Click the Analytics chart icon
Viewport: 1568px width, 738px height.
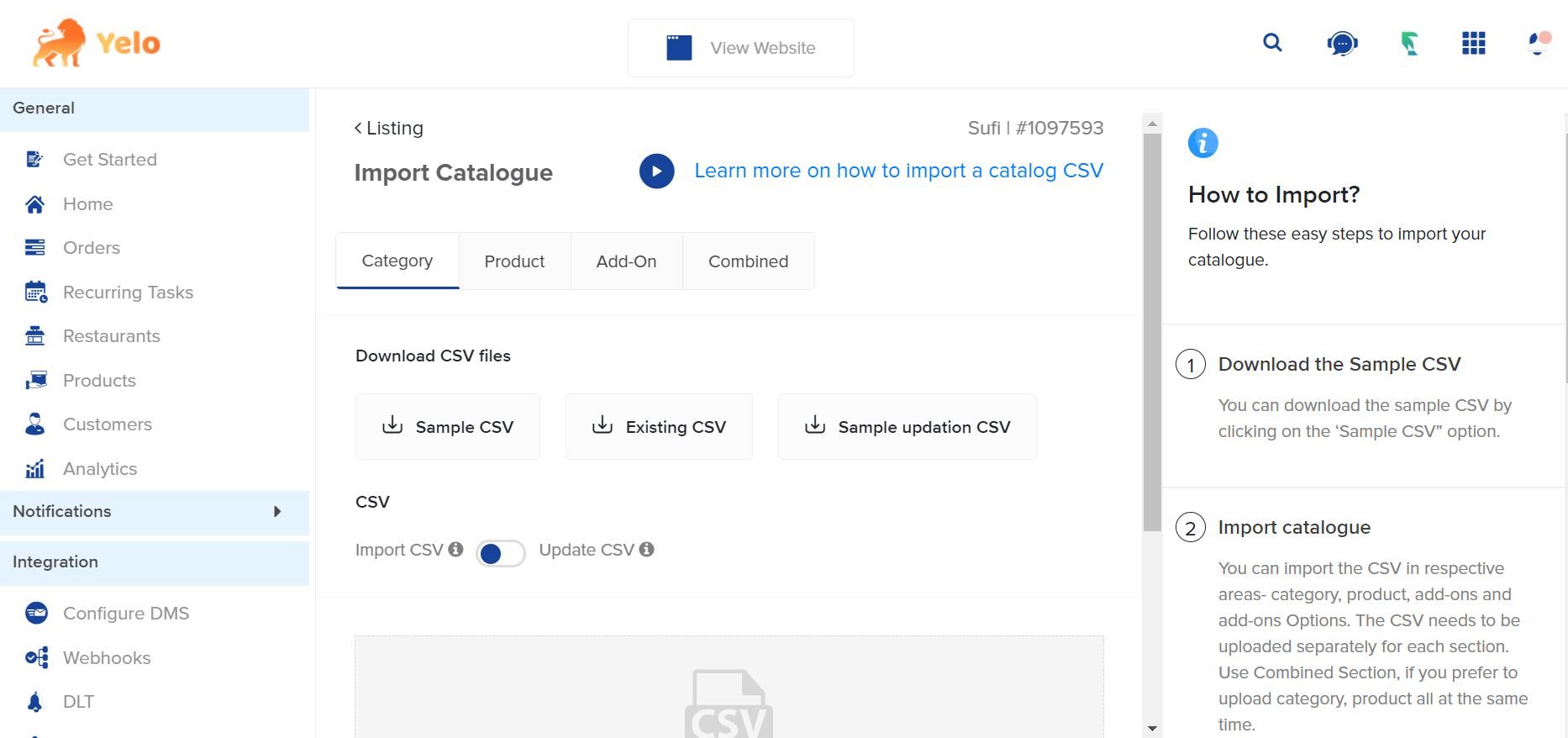[x=35, y=469]
